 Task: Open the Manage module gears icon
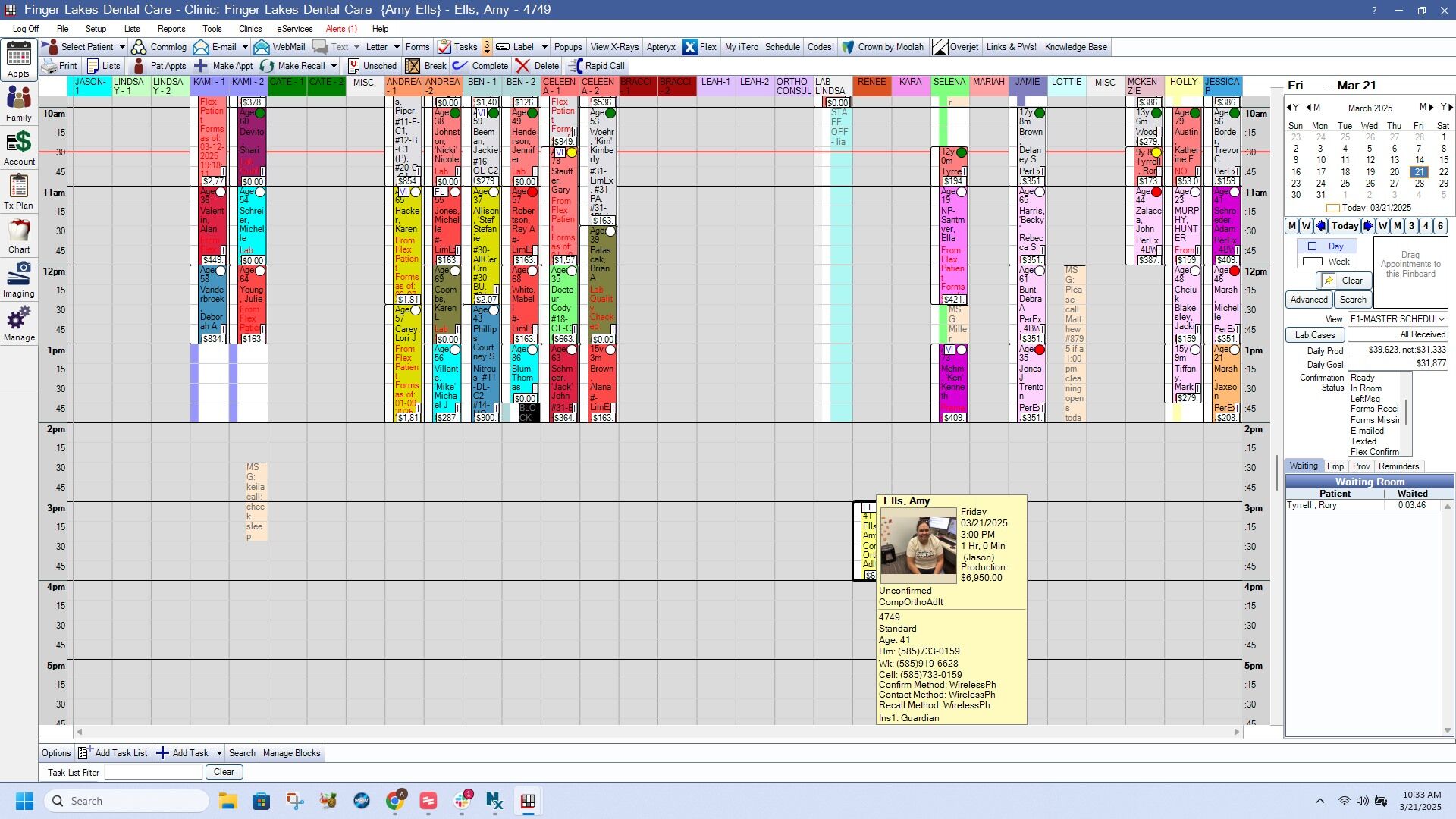coord(18,324)
